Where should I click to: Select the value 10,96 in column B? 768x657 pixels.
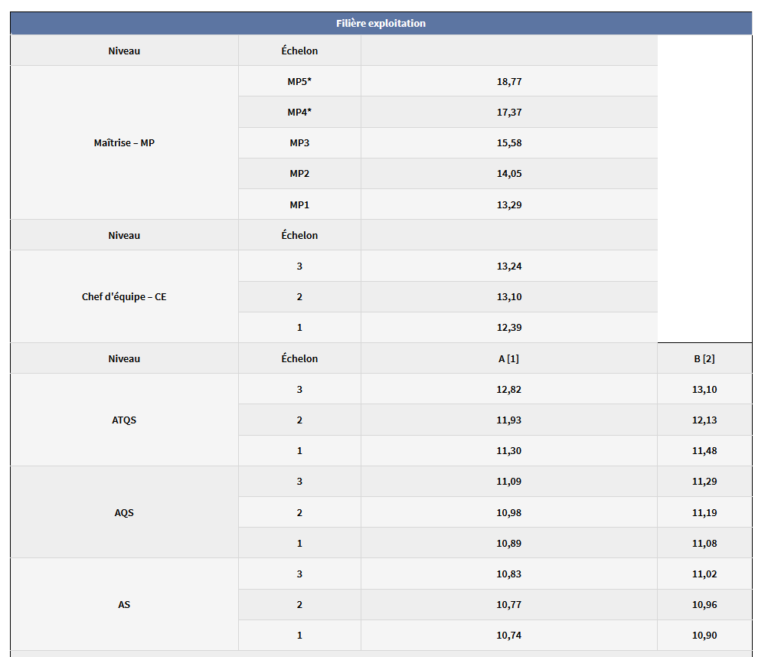pos(704,604)
